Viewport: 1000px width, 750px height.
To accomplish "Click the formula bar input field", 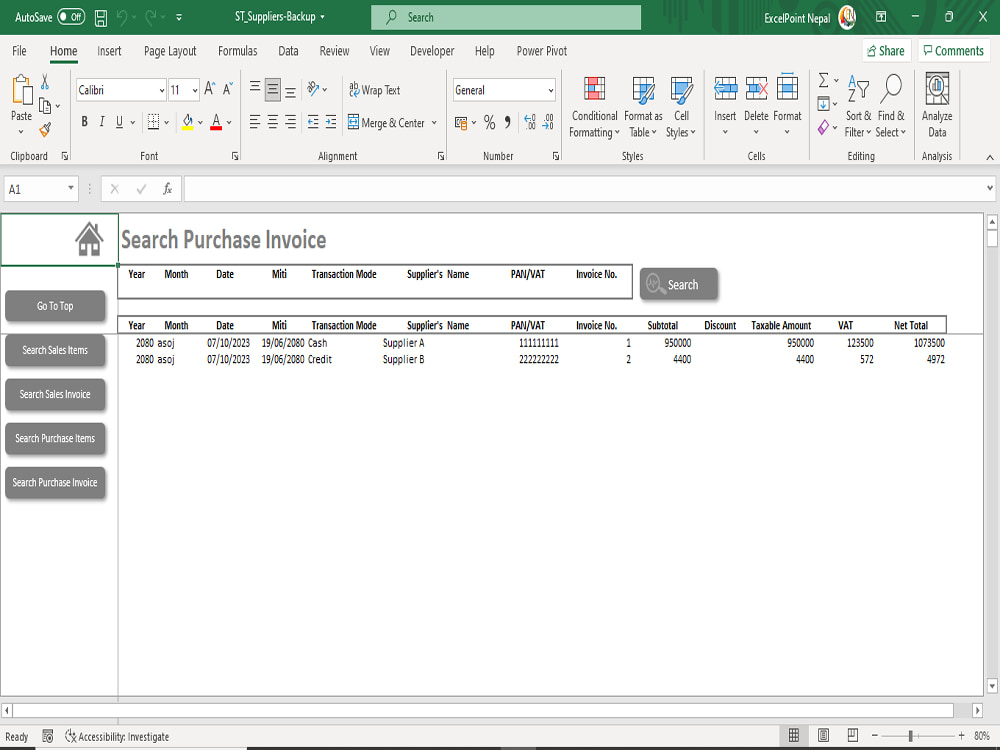I will pyautogui.click(x=584, y=189).
